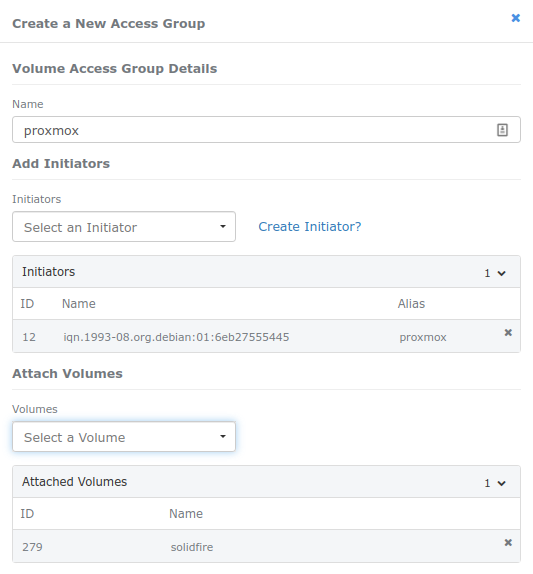533x574 pixels.
Task: Click the Alias column header
Action: (411, 304)
